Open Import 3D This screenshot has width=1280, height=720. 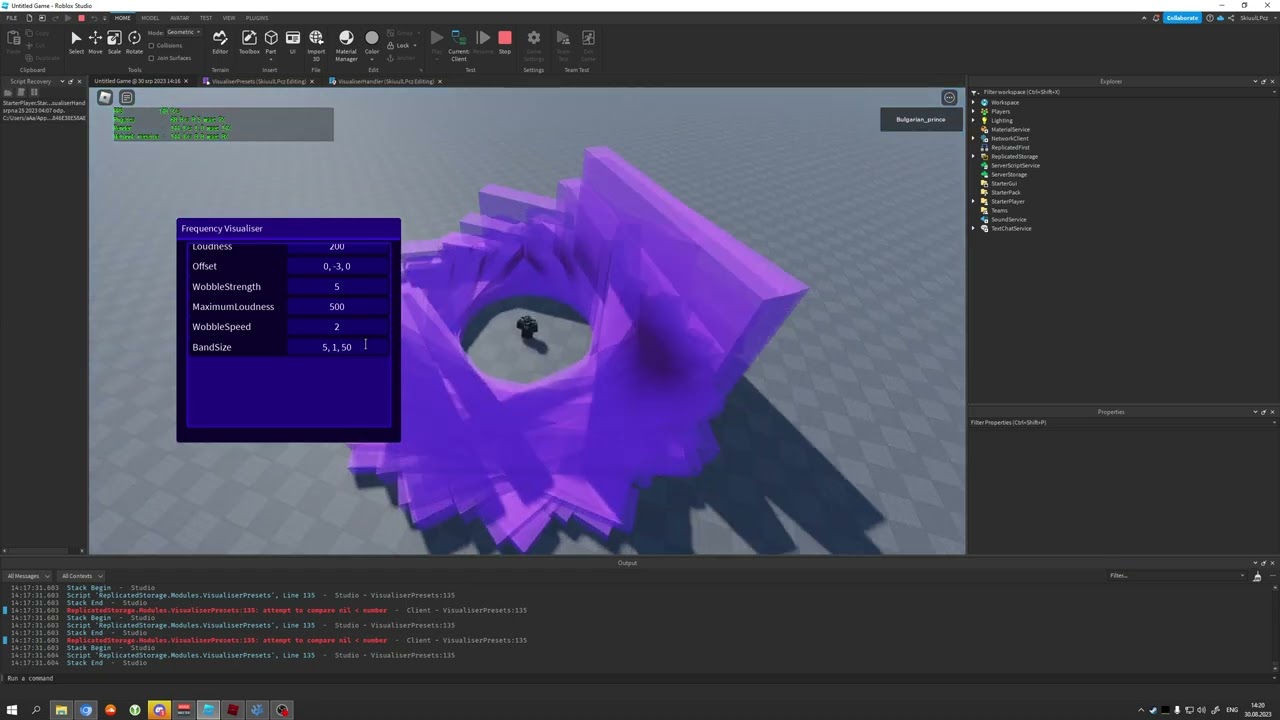[x=316, y=44]
